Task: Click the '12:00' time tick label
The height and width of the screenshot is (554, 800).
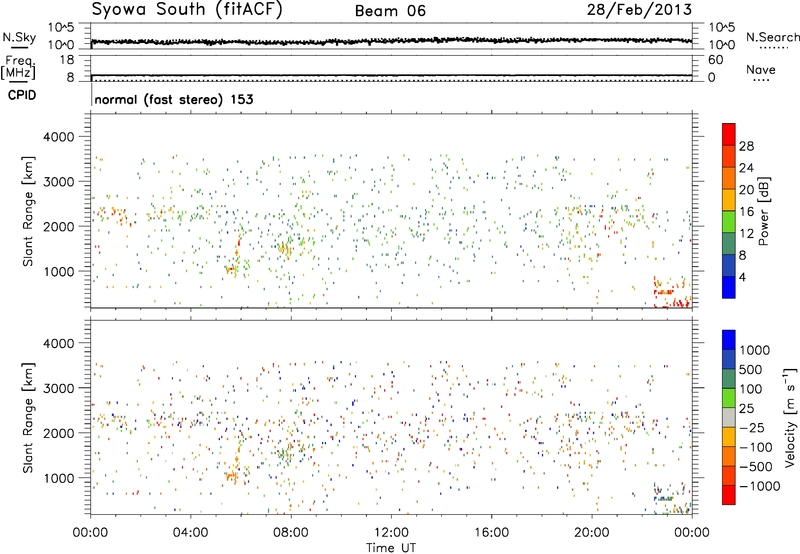Action: (x=391, y=533)
